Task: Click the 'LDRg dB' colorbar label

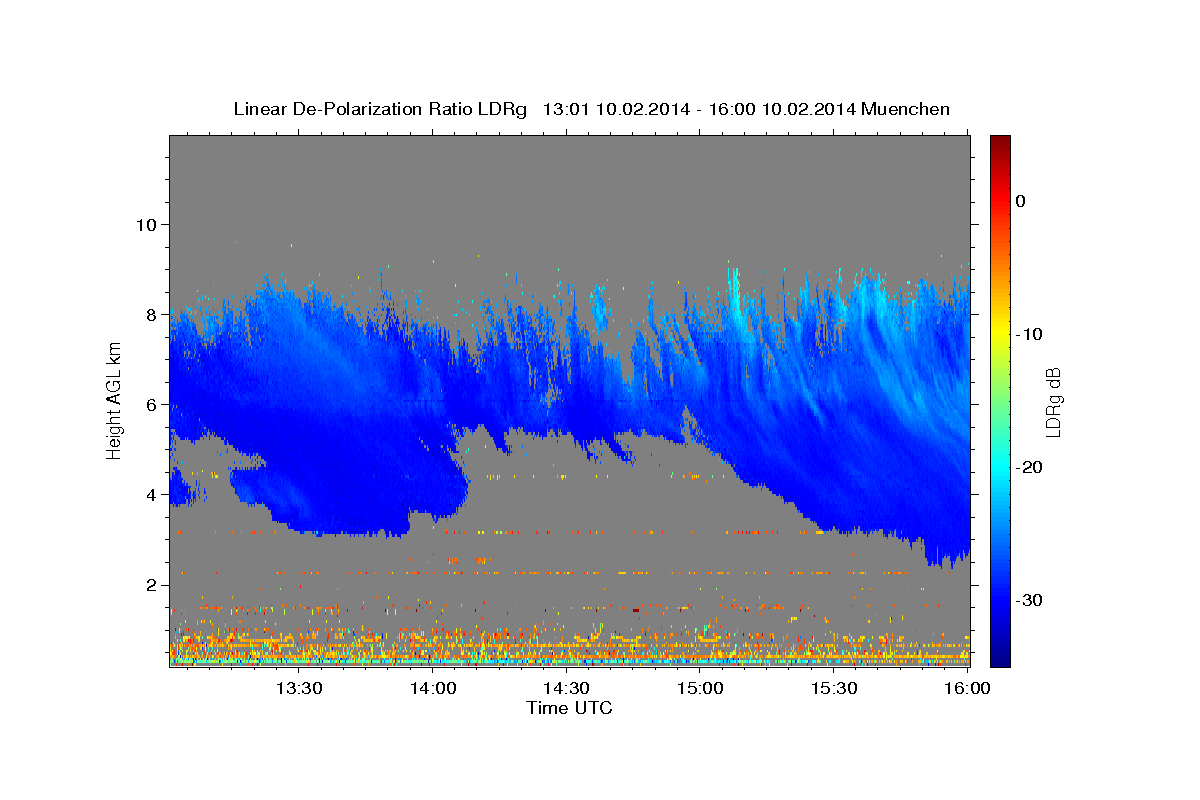Action: pyautogui.click(x=1052, y=402)
